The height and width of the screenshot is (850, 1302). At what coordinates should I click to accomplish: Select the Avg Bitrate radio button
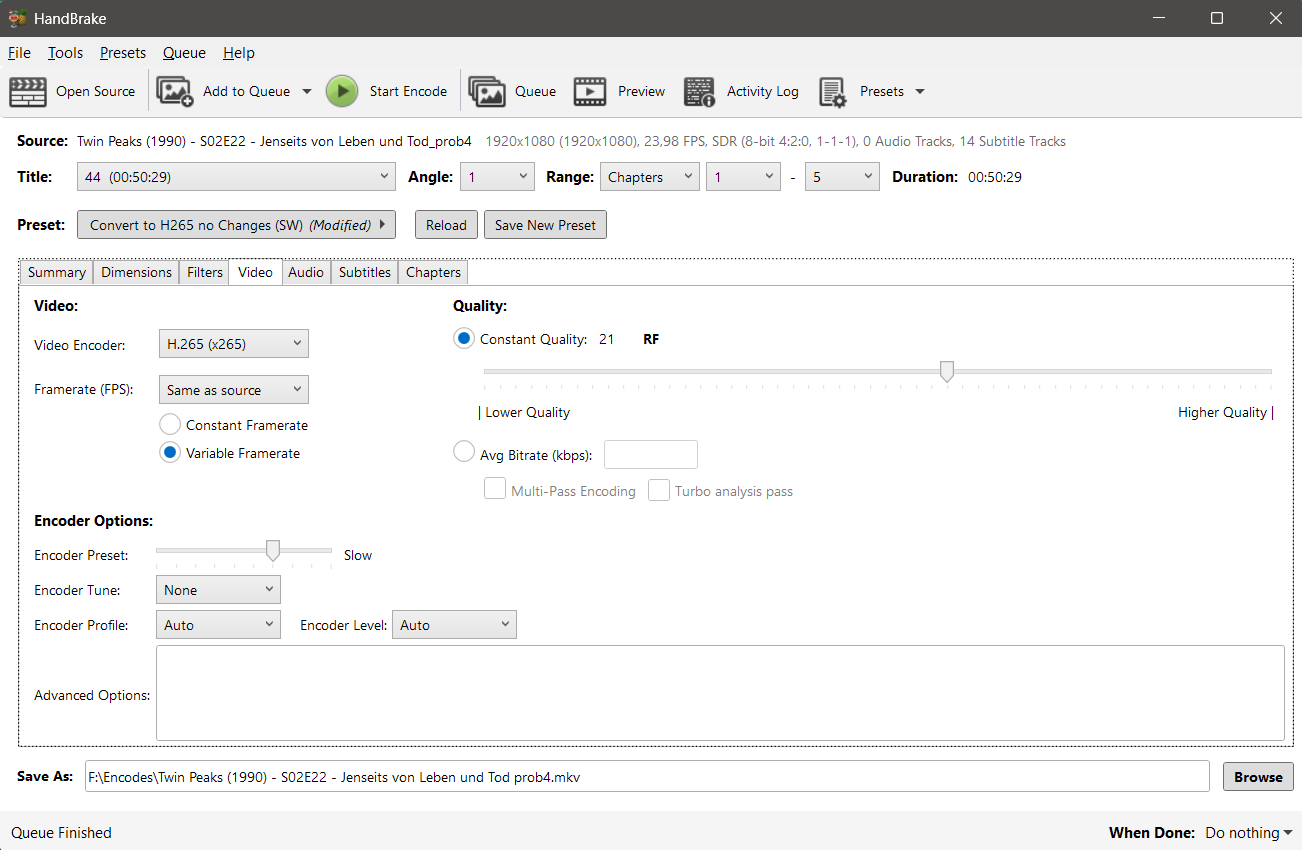464,452
